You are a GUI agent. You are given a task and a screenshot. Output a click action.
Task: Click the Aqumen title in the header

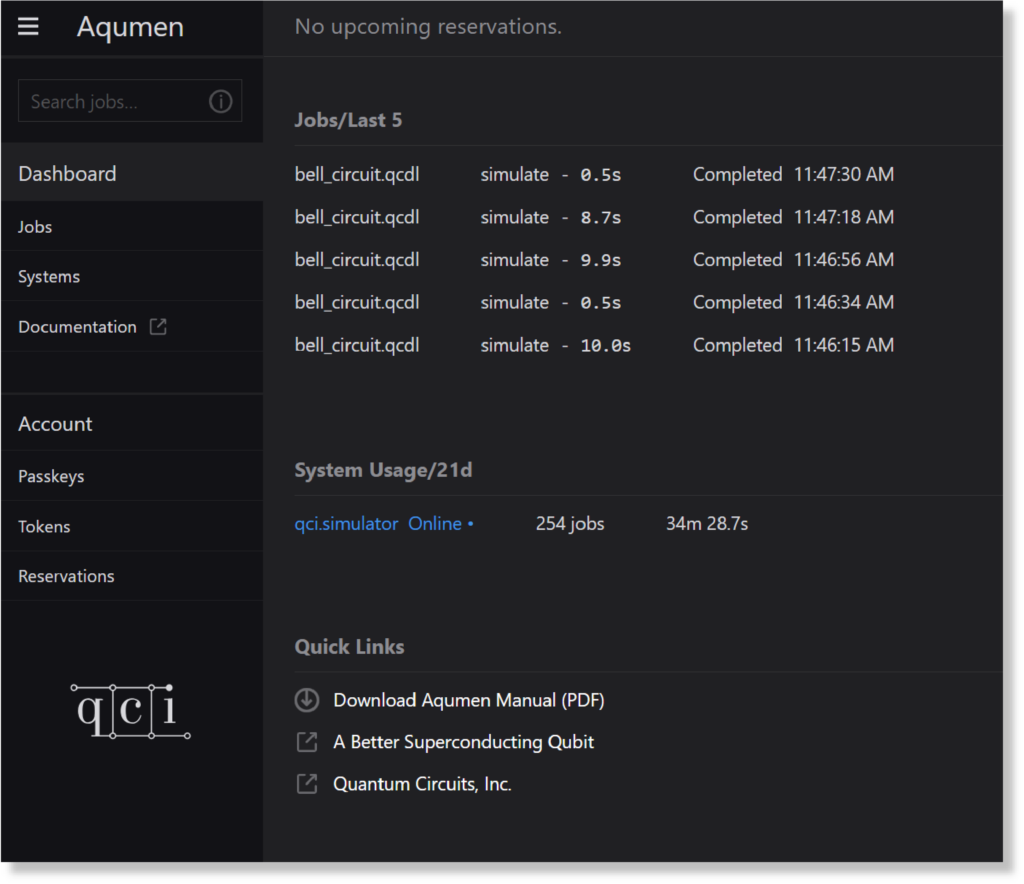pyautogui.click(x=131, y=27)
